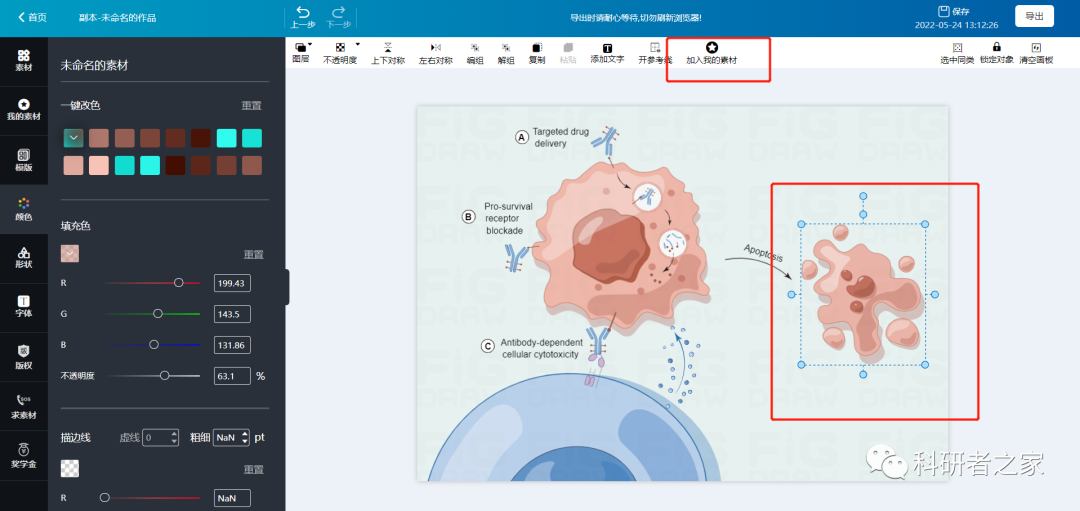Switch to 我的素材 sidebar tab
Image resolution: width=1080 pixels, height=511 pixels.
coord(24,109)
